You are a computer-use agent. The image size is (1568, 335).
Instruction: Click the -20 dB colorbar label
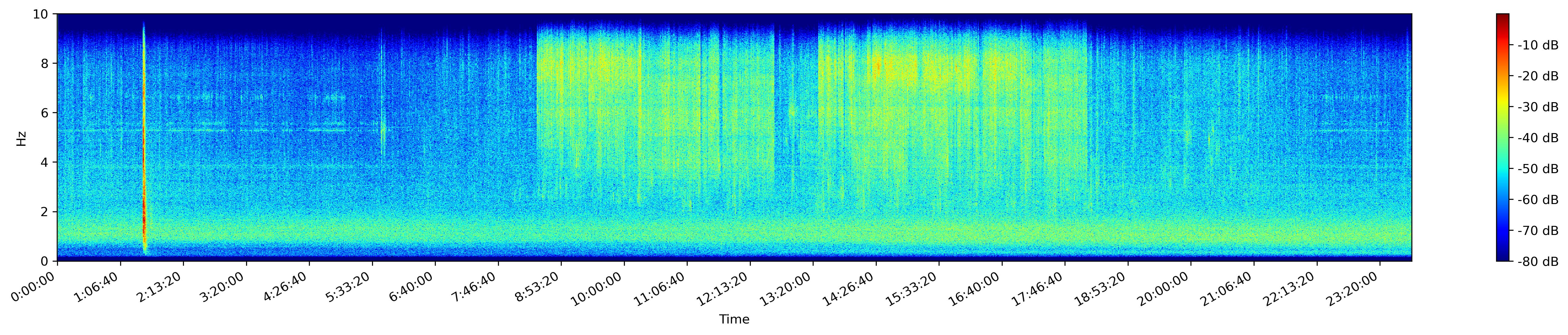tap(1538, 76)
